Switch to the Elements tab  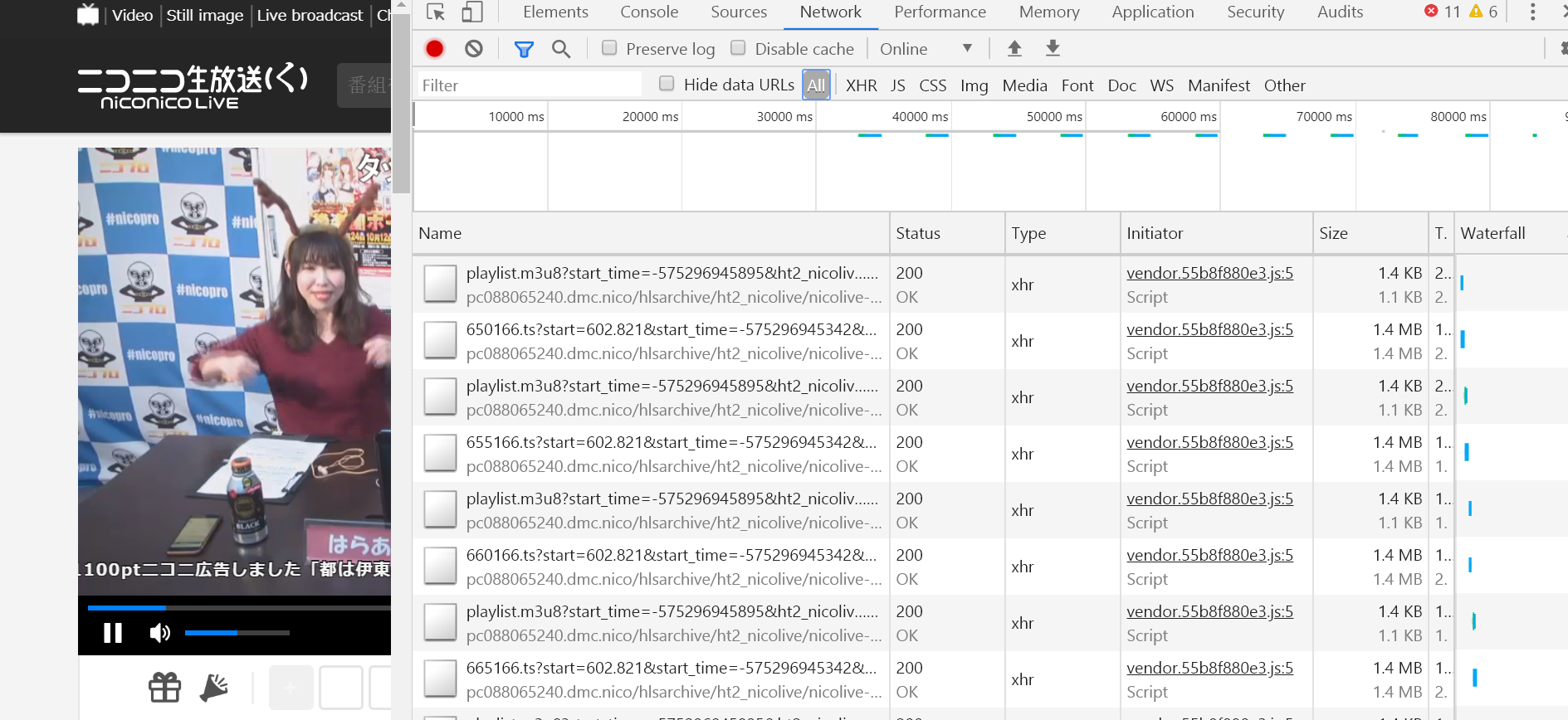[x=555, y=12]
